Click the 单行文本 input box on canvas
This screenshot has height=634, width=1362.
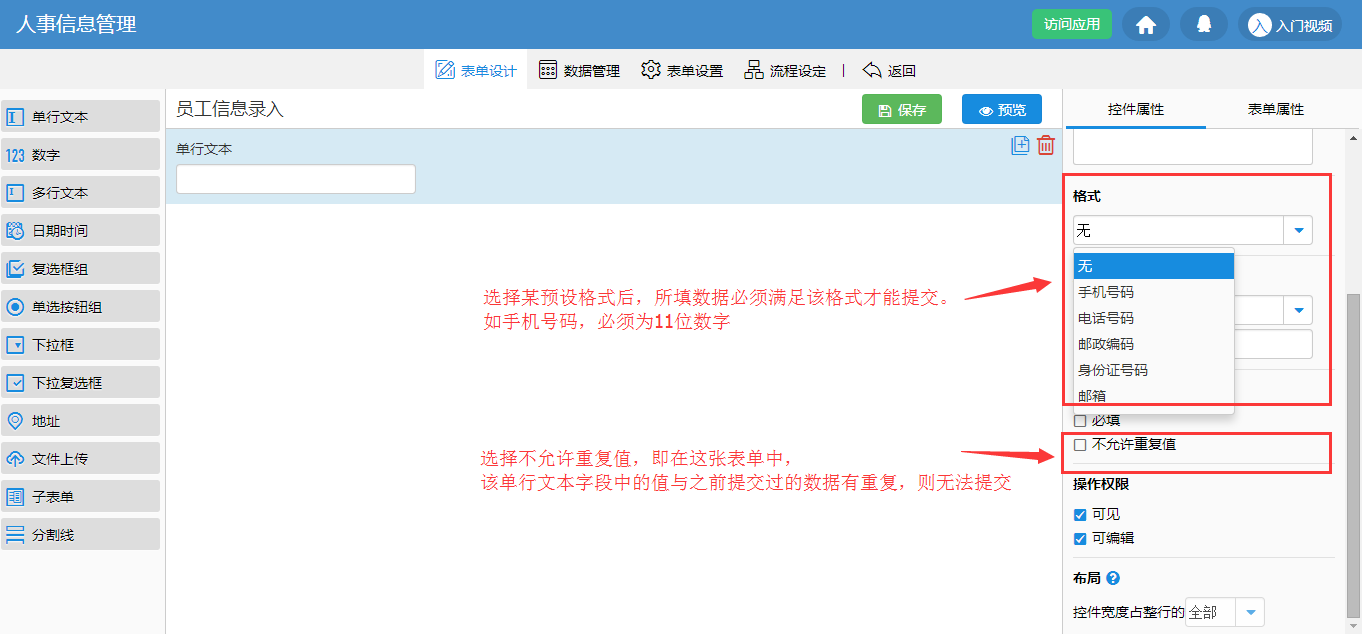[x=296, y=179]
